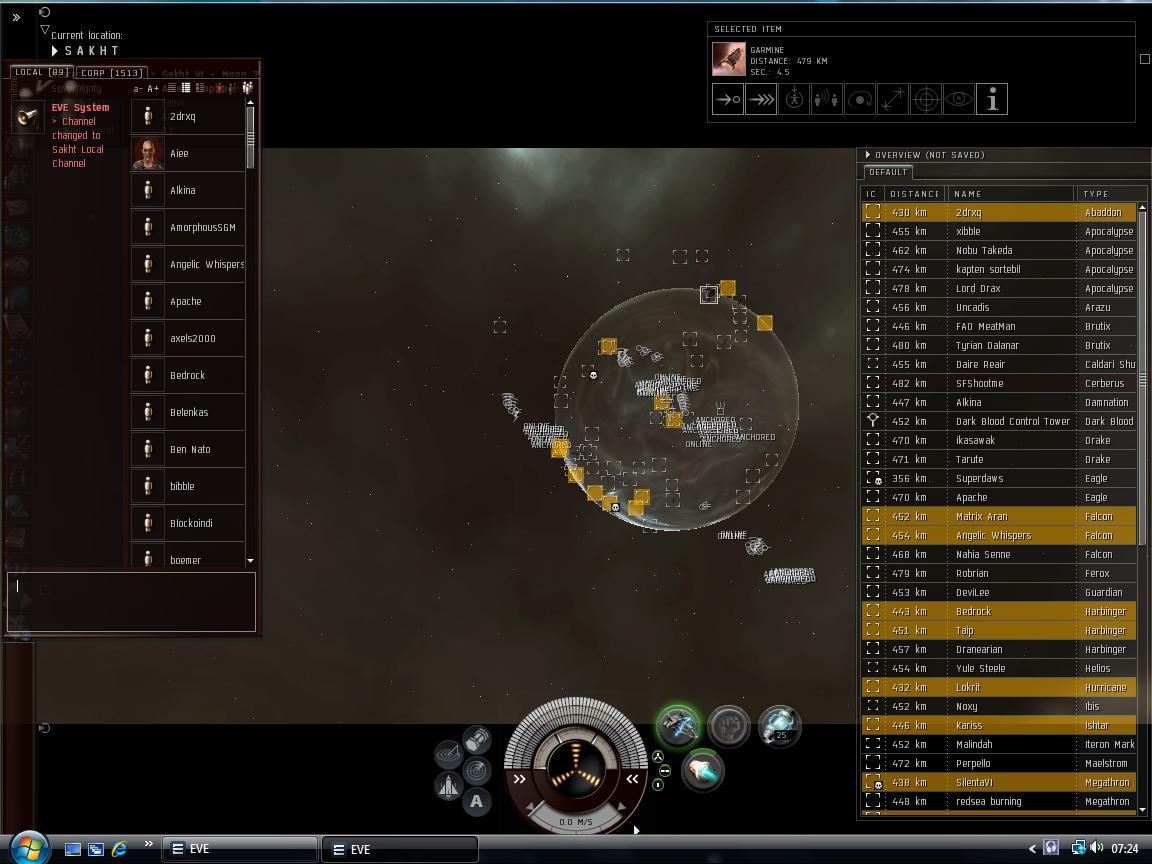Click the ship hangar icon near the HUD
Image resolution: width=1152 pixels, height=864 pixels.
click(449, 786)
